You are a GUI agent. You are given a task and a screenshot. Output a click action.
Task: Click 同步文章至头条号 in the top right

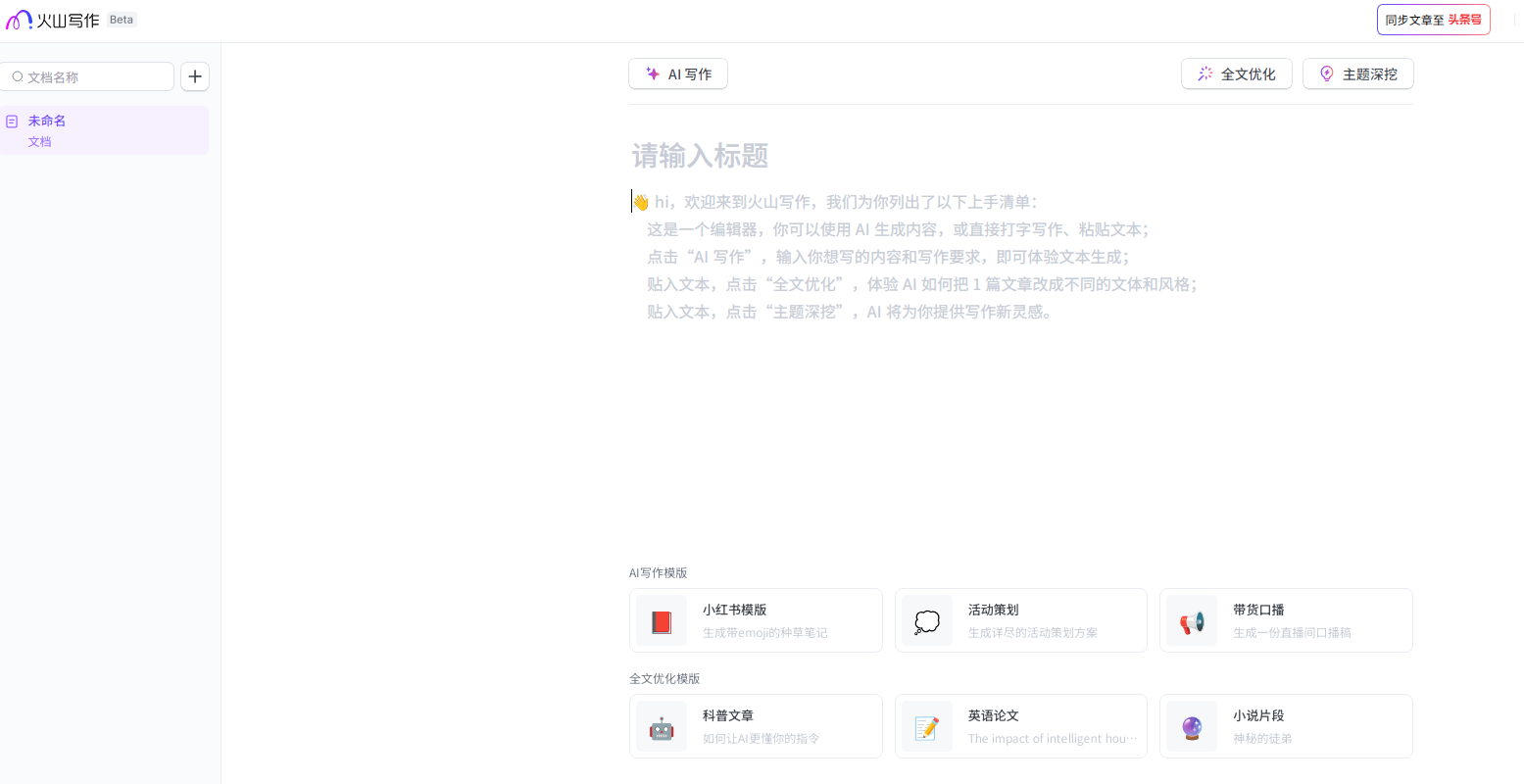1433,19
